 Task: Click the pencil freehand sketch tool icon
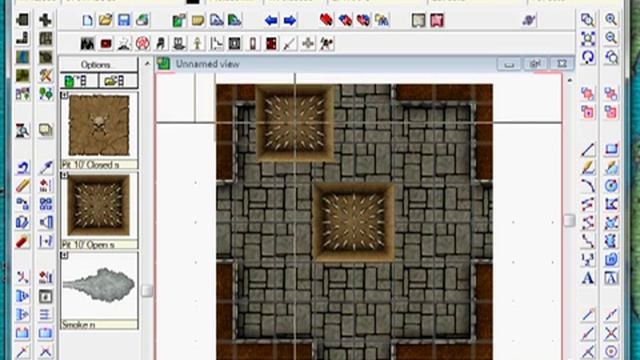588,168
